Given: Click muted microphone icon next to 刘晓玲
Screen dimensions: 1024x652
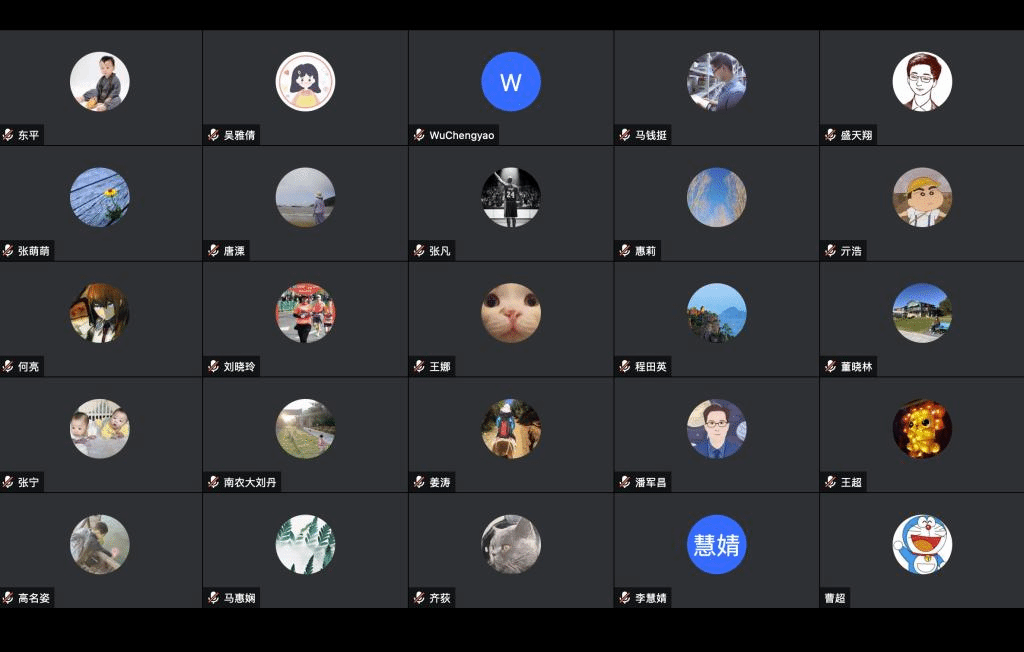Looking at the screenshot, I should point(214,367).
